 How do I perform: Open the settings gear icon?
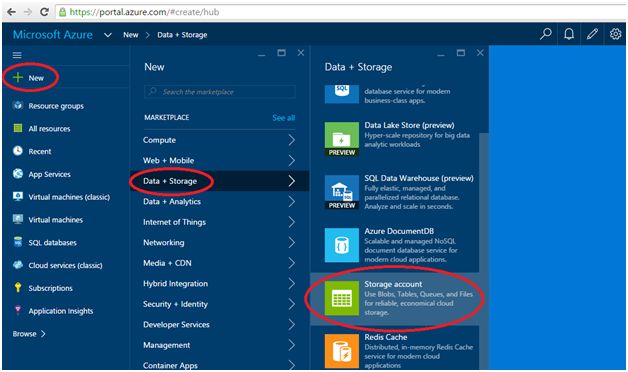(x=615, y=34)
